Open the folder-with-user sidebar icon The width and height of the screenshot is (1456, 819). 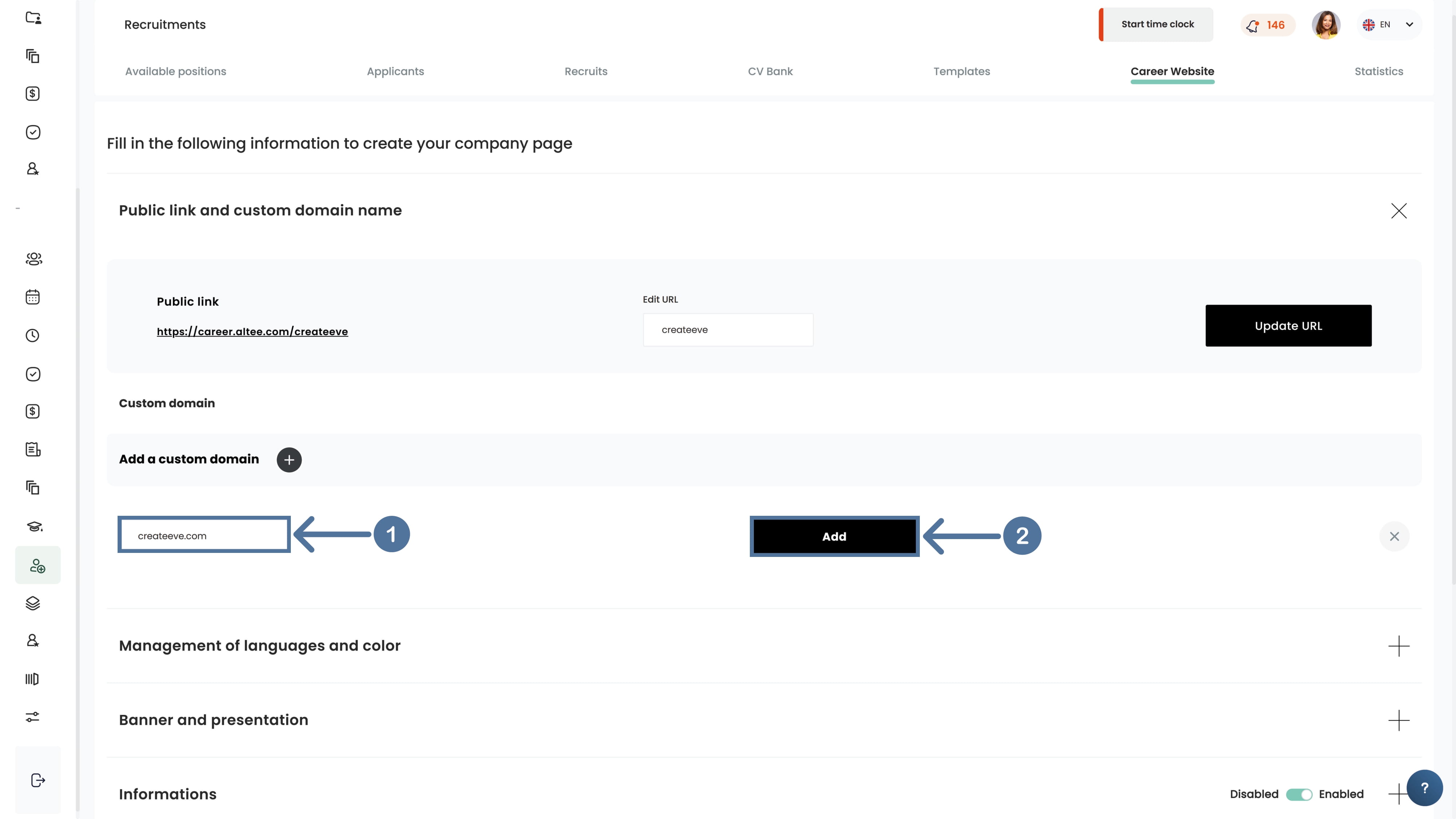click(33, 18)
